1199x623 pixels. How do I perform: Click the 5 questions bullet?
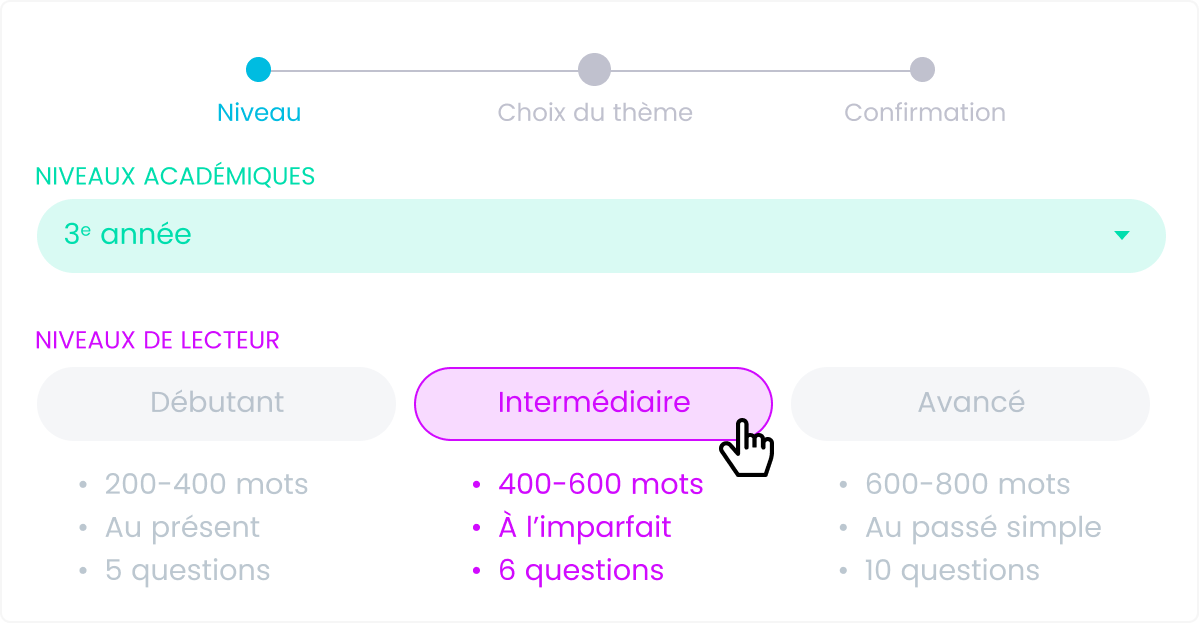(187, 571)
